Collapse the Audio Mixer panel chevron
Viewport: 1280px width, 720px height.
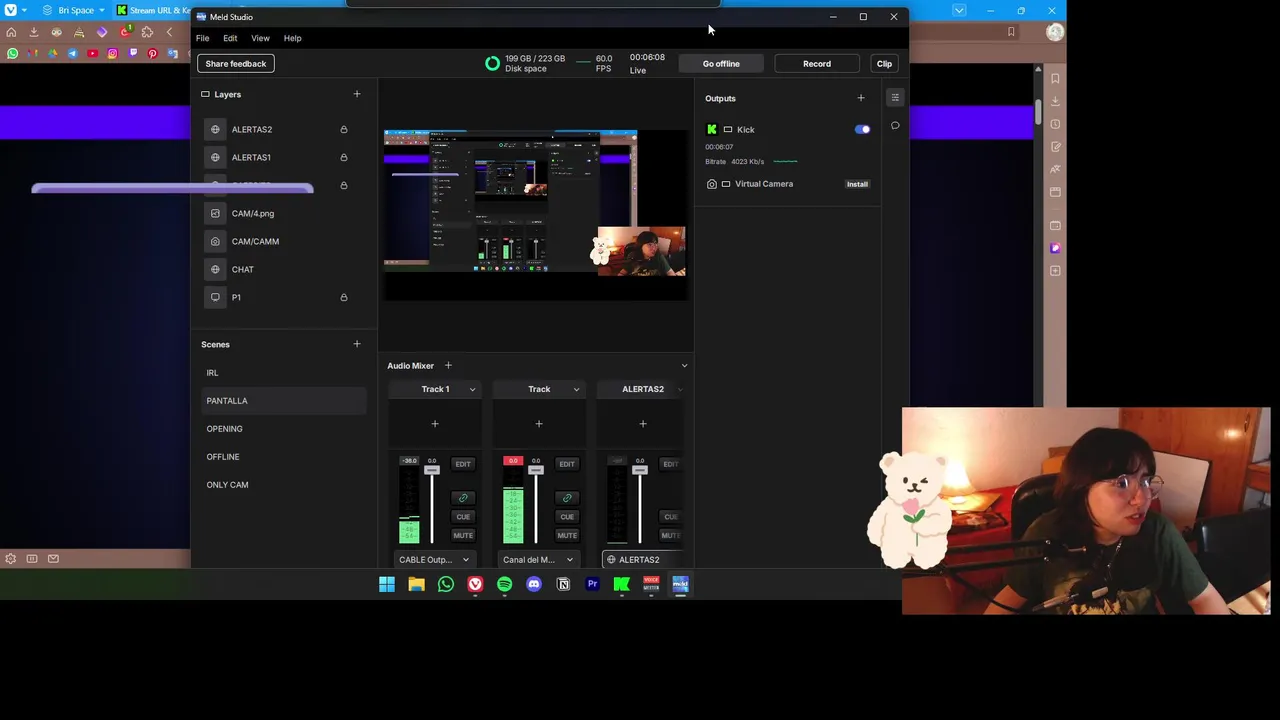pyautogui.click(x=684, y=366)
